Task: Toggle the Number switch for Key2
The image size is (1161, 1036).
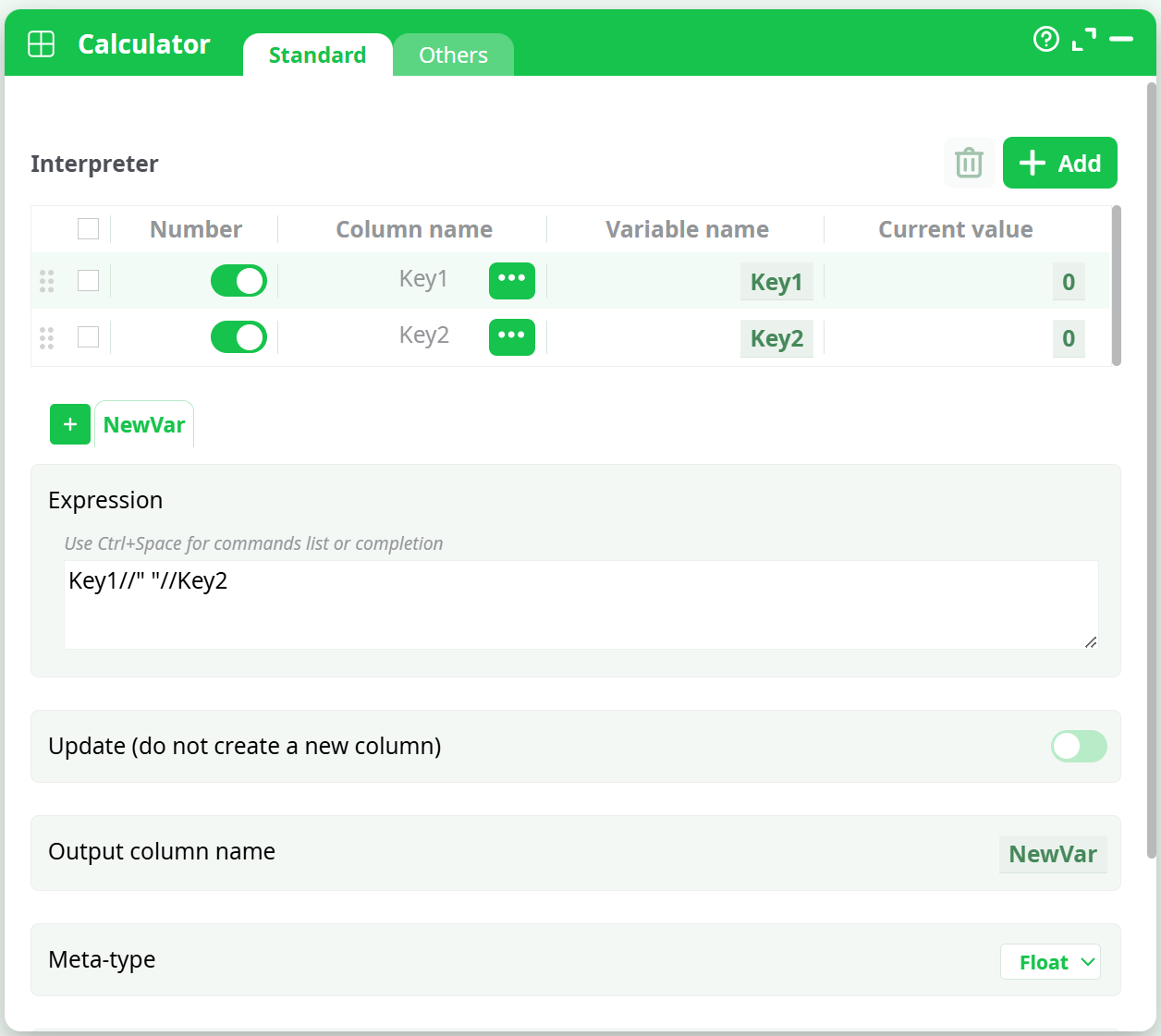Action: click(238, 337)
